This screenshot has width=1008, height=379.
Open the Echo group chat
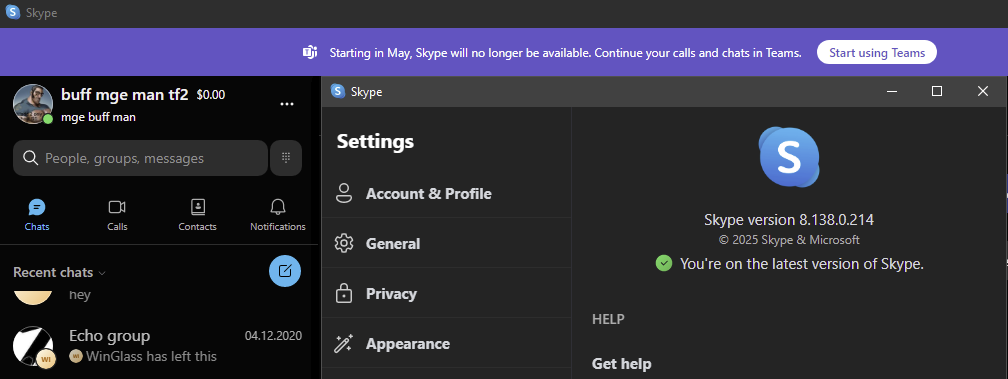pos(158,346)
